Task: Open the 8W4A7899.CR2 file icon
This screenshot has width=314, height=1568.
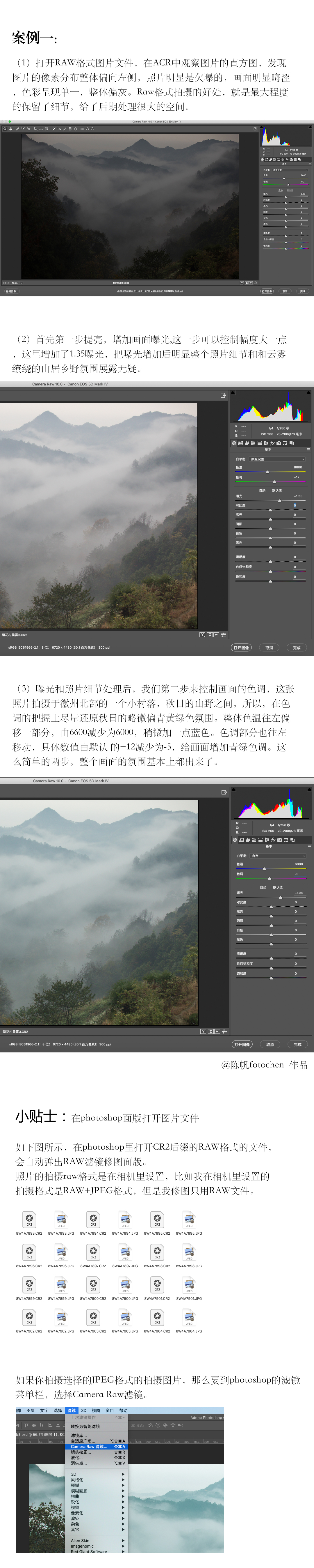Action: [29, 1284]
